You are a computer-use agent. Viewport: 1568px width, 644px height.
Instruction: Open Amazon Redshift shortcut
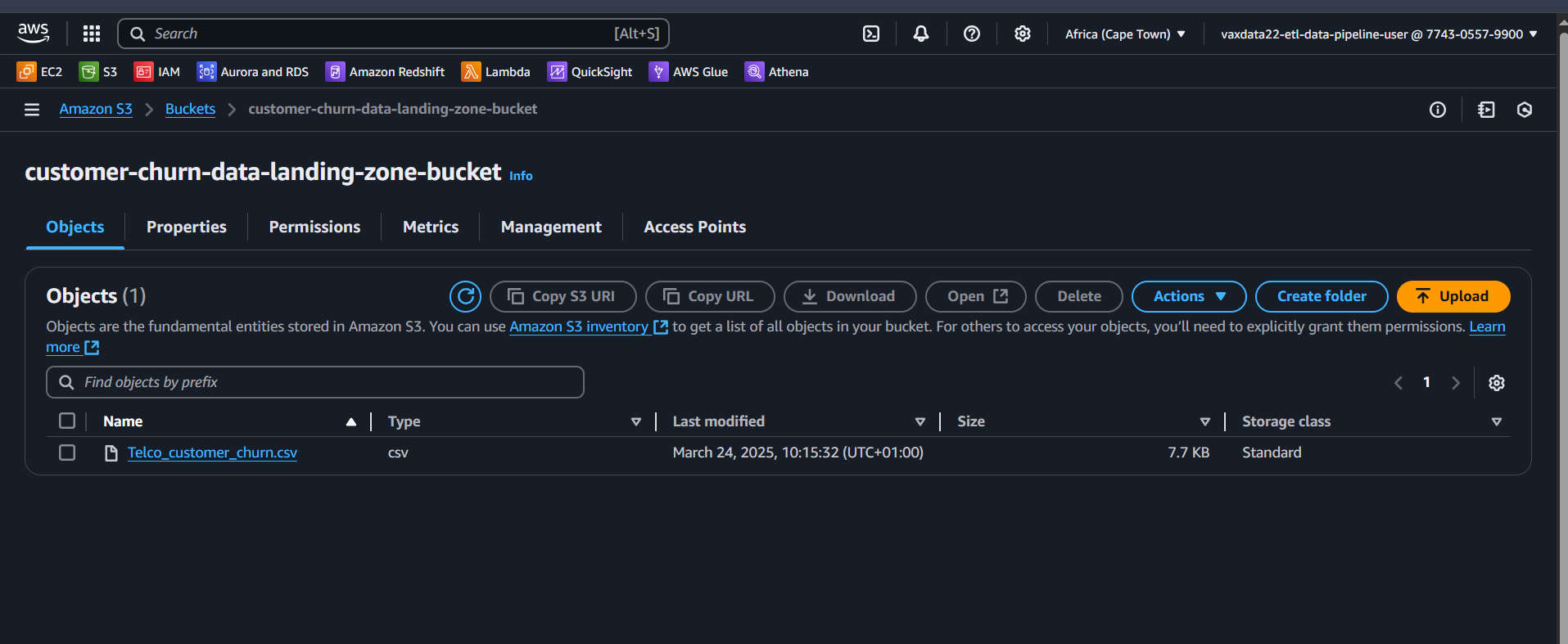point(385,72)
